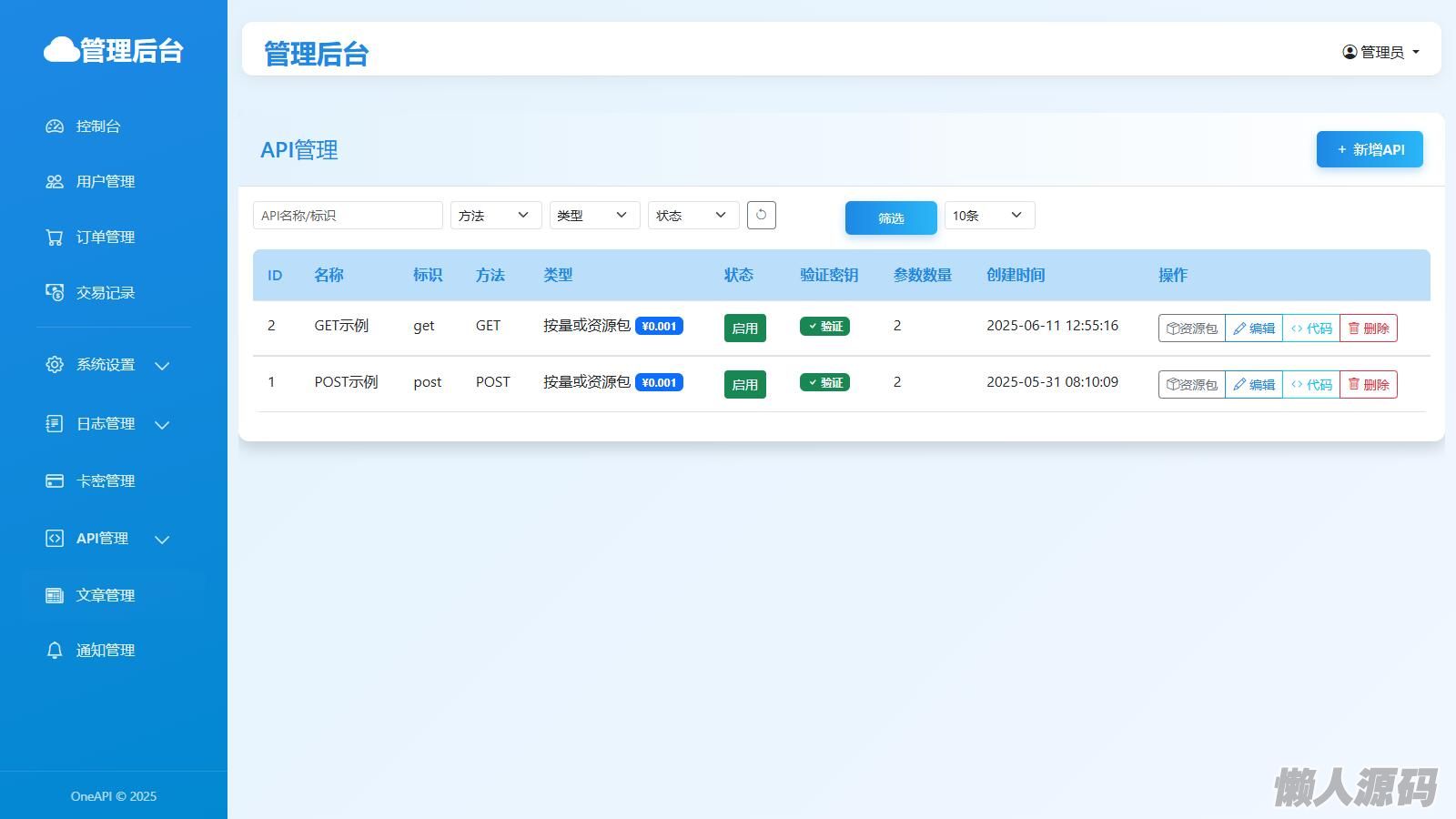Screen dimensions: 1456x819
Task: Click the reset refresh icon beside filters
Action: tap(761, 216)
